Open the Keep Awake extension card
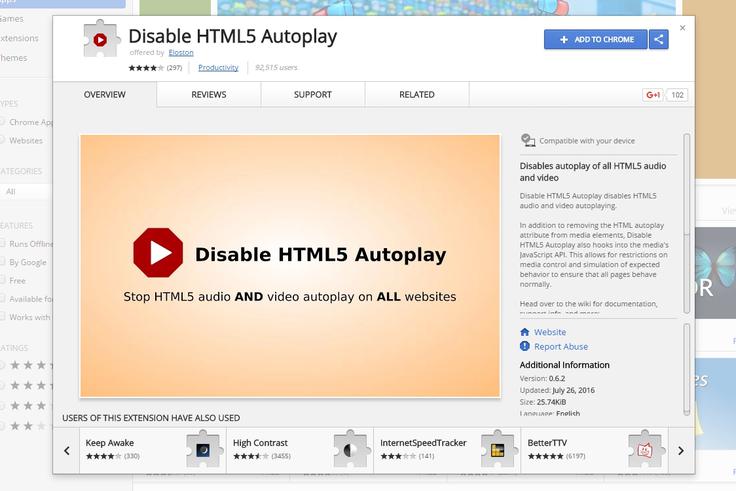This screenshot has height=491, width=736. click(x=153, y=450)
